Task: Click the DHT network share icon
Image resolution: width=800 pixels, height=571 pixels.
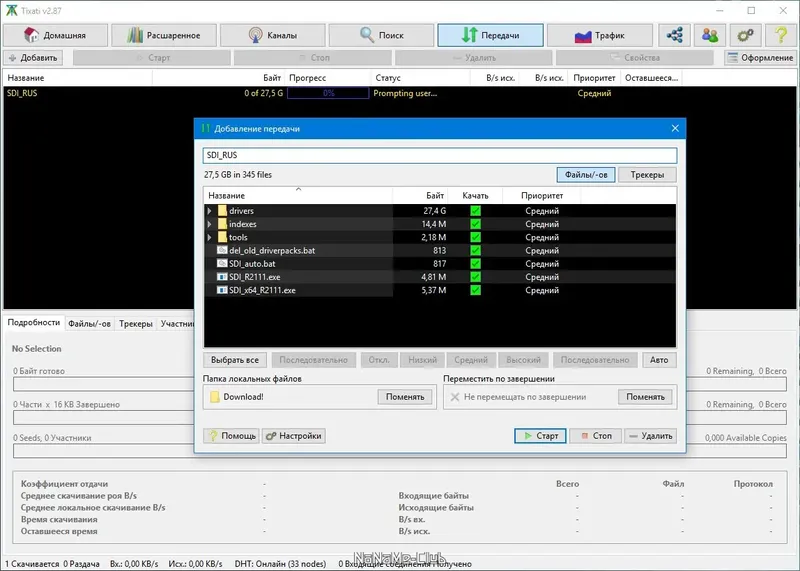Action: tap(674, 35)
